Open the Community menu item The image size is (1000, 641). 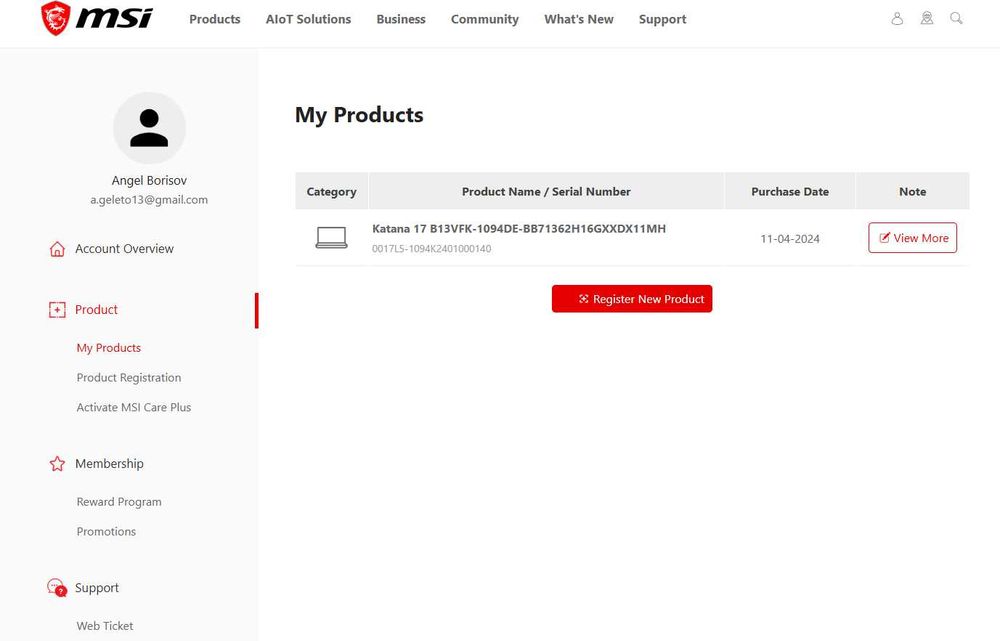pos(485,19)
